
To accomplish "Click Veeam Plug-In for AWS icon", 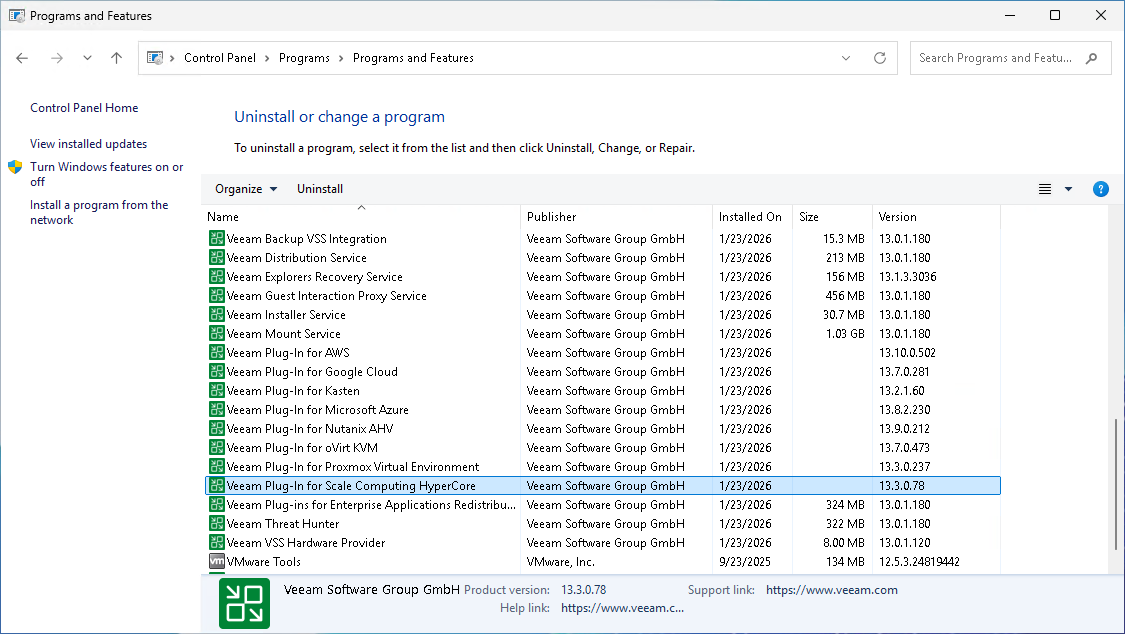I will [x=217, y=352].
